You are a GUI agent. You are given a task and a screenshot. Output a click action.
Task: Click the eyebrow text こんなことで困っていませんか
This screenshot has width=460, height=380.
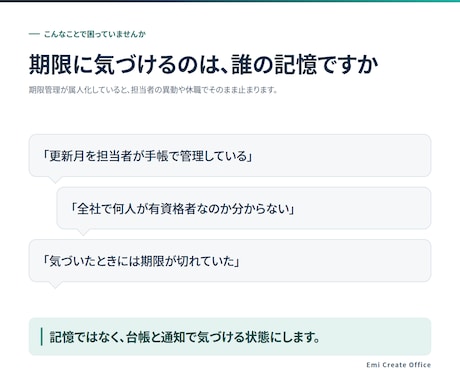(95, 34)
